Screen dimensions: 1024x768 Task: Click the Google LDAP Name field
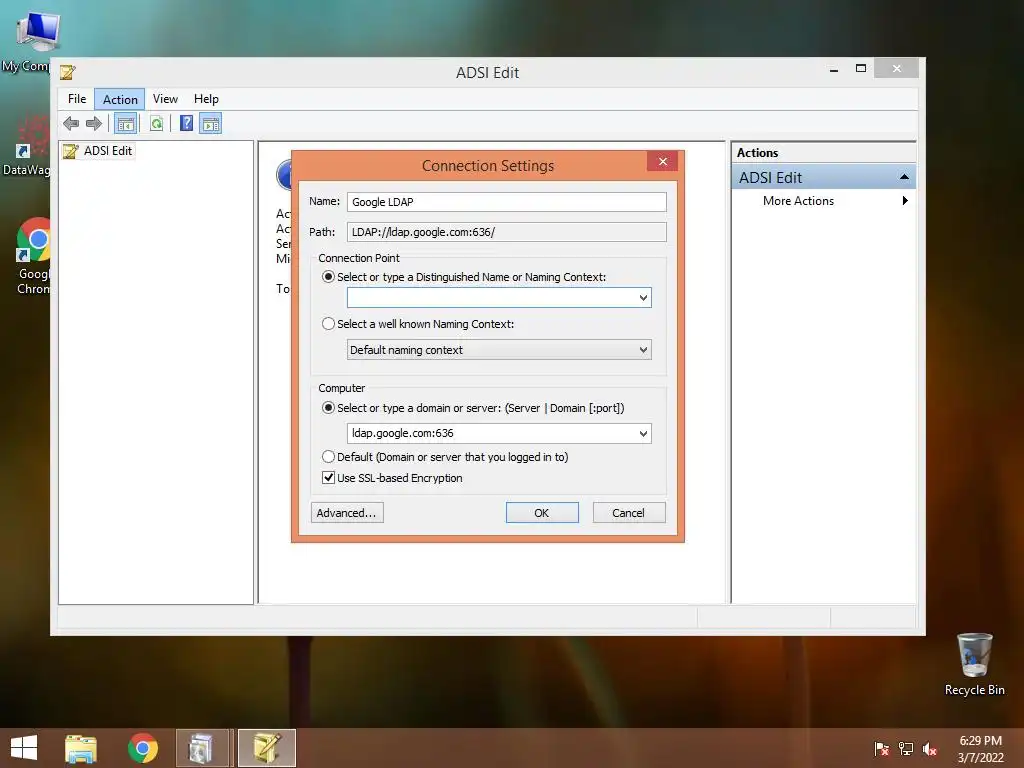tap(507, 202)
